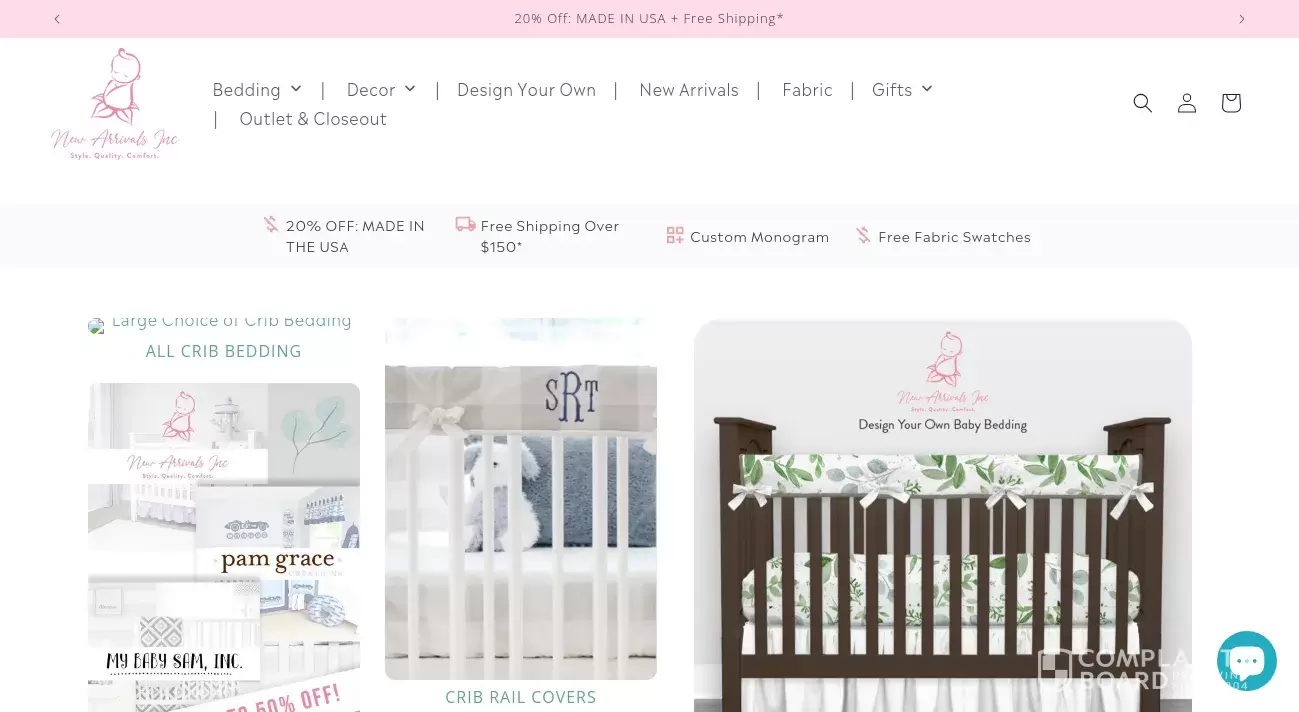Click the free shipping truck icon
The width and height of the screenshot is (1299, 712).
(465, 224)
